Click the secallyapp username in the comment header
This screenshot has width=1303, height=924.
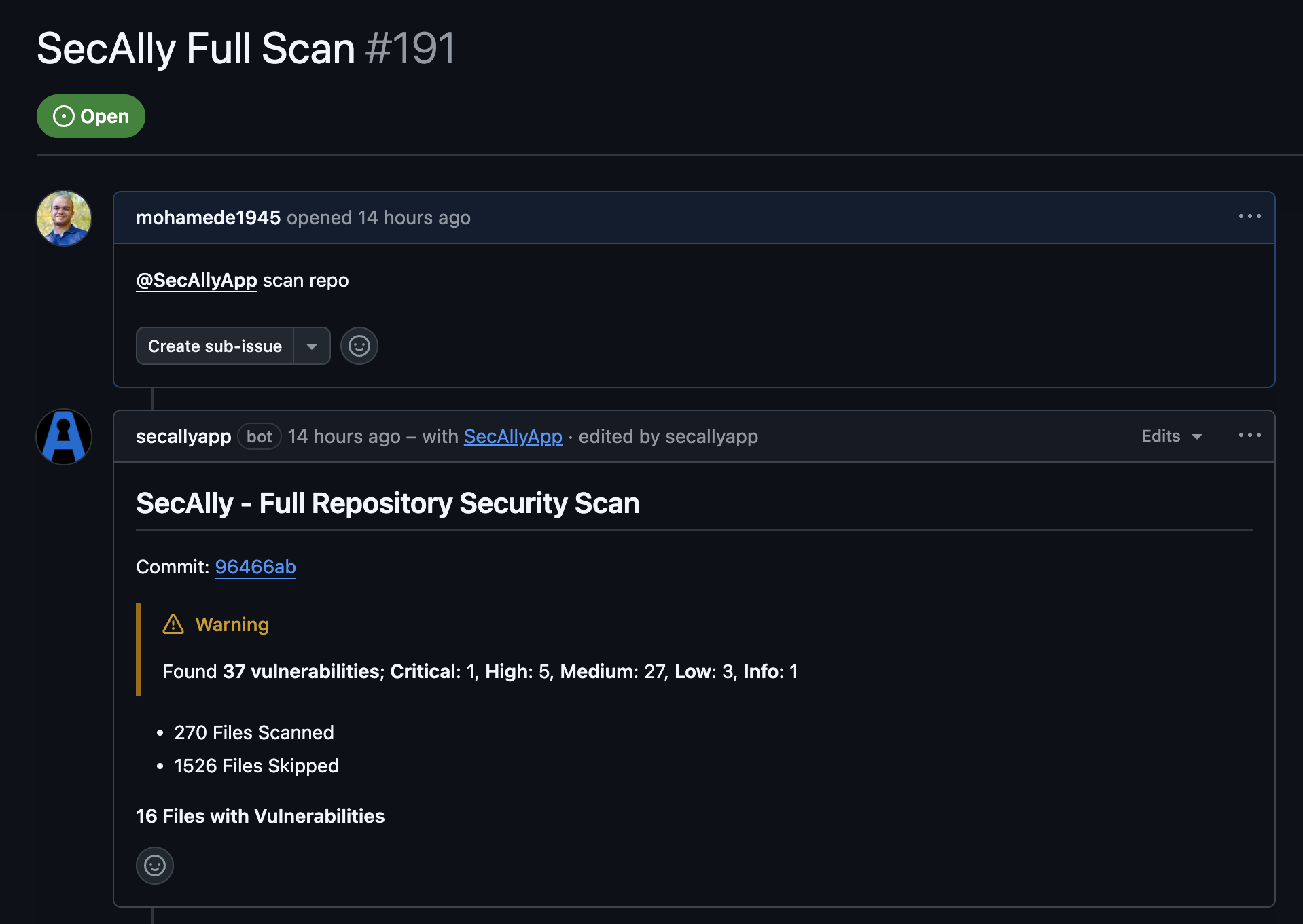click(183, 436)
